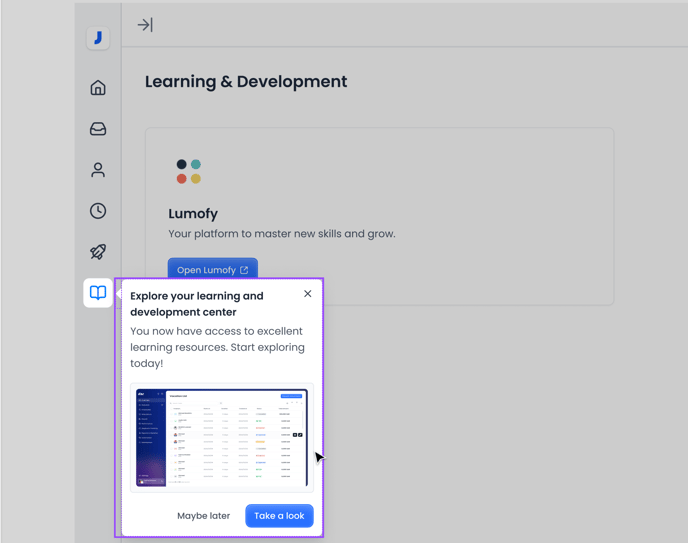Image resolution: width=688 pixels, height=543 pixels.
Task: Dismiss the learning center popup with X
Action: pos(308,294)
